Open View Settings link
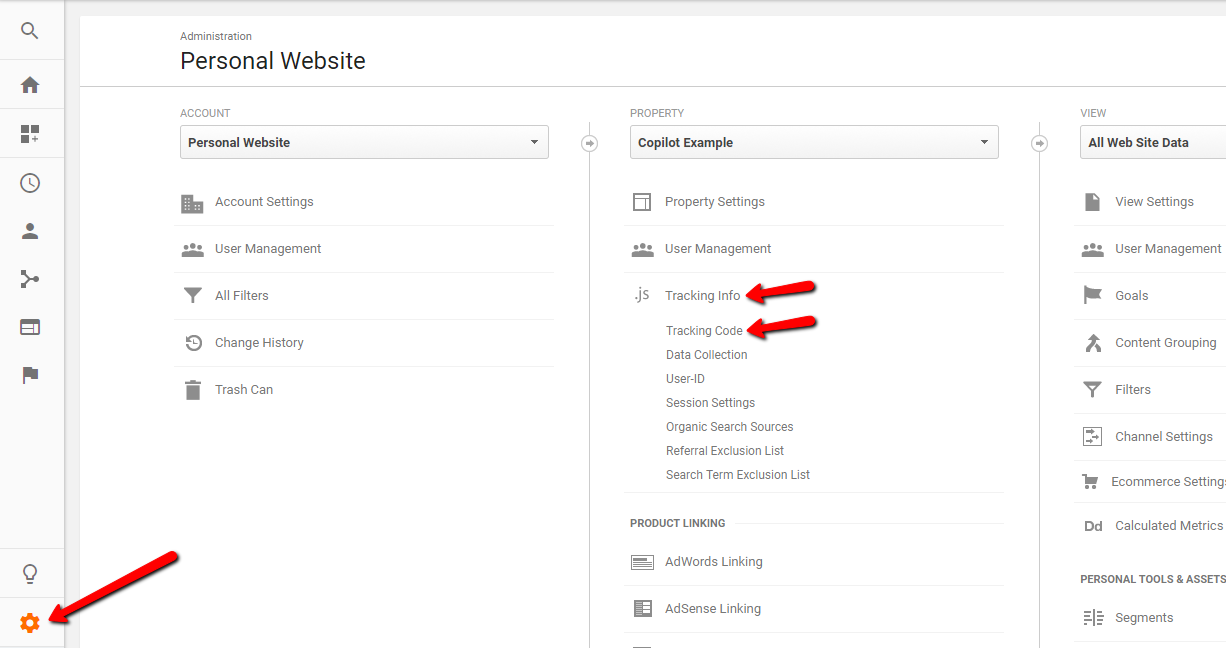Screen dimensions: 1226x648 [1154, 202]
